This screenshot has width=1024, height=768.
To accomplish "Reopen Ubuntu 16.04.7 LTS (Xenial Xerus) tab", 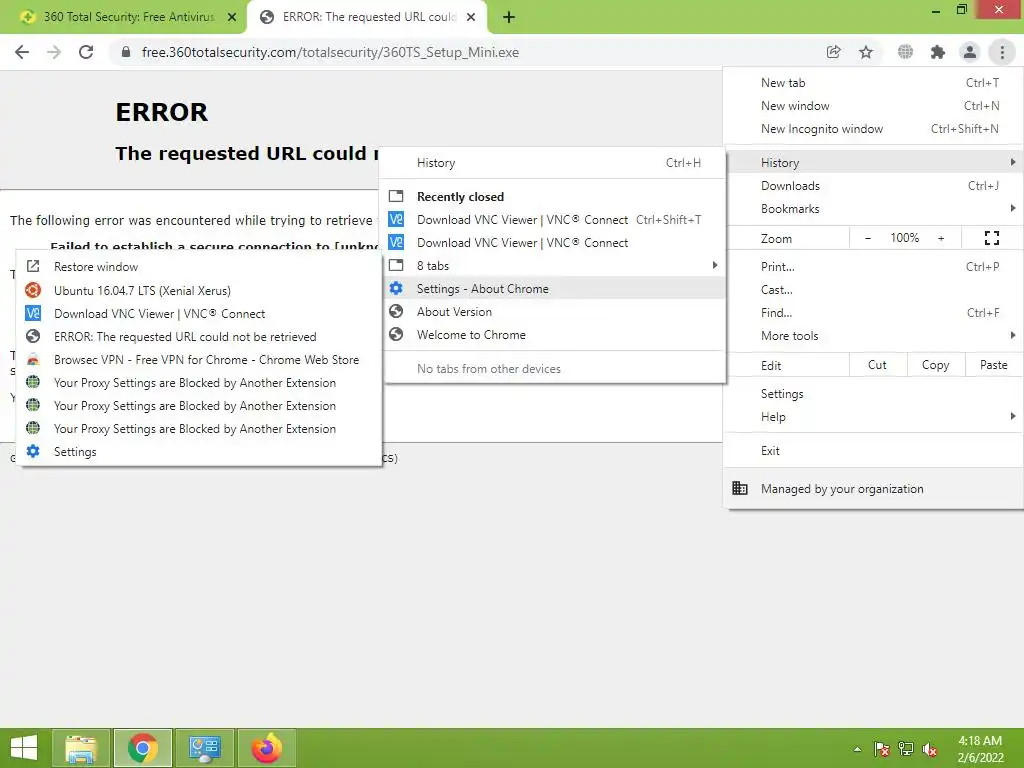I will [x=199, y=291].
